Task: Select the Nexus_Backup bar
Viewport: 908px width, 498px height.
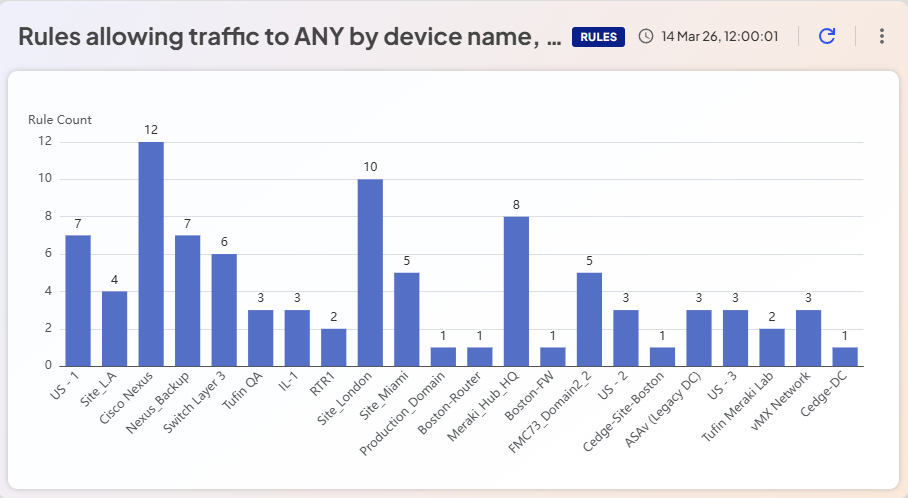Action: point(188,301)
